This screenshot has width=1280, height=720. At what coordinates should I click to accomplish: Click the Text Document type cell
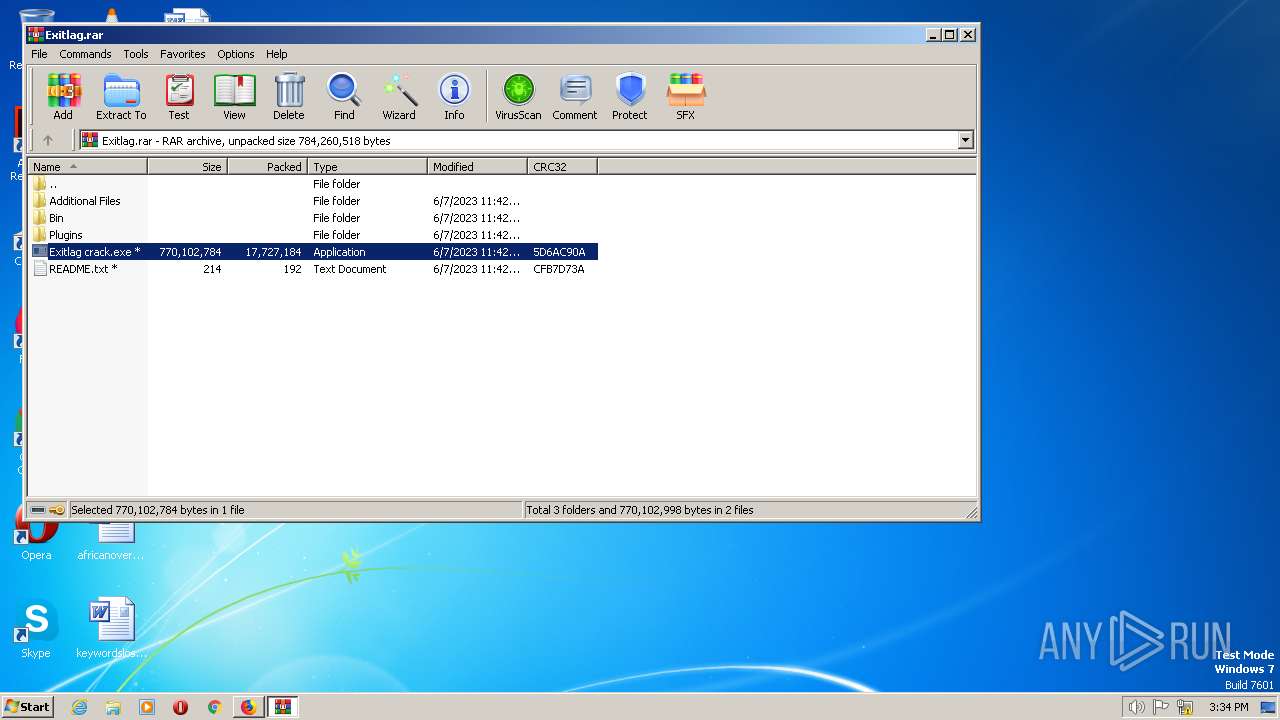point(350,269)
